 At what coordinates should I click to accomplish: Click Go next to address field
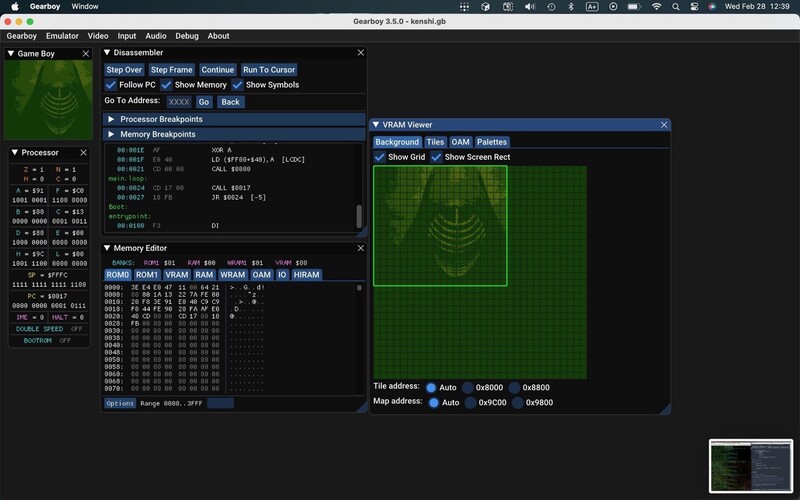point(204,102)
